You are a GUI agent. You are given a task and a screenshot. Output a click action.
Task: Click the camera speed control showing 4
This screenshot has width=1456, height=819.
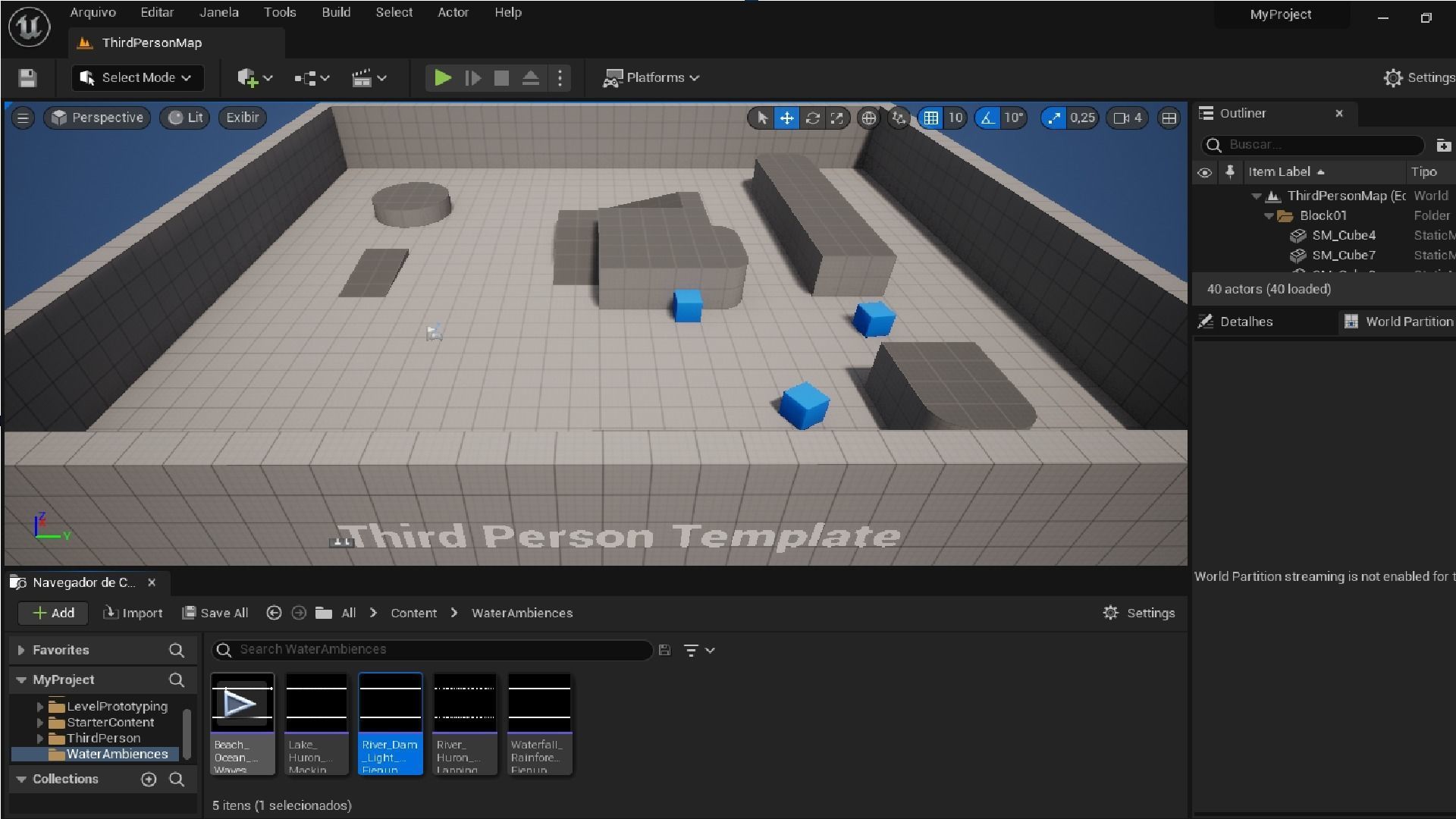point(1127,118)
